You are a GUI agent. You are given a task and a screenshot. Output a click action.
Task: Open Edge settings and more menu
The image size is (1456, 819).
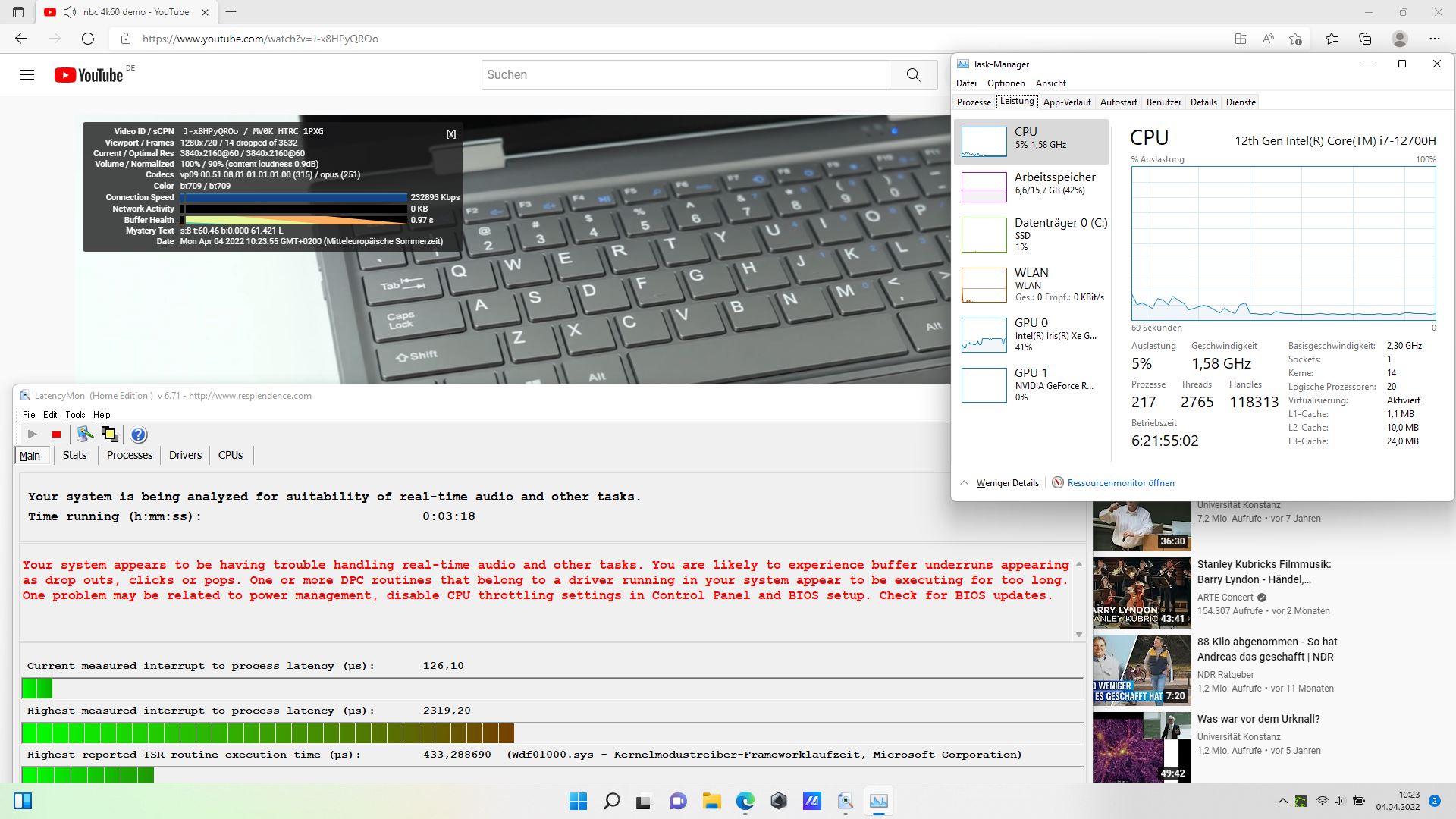pyautogui.click(x=1434, y=39)
